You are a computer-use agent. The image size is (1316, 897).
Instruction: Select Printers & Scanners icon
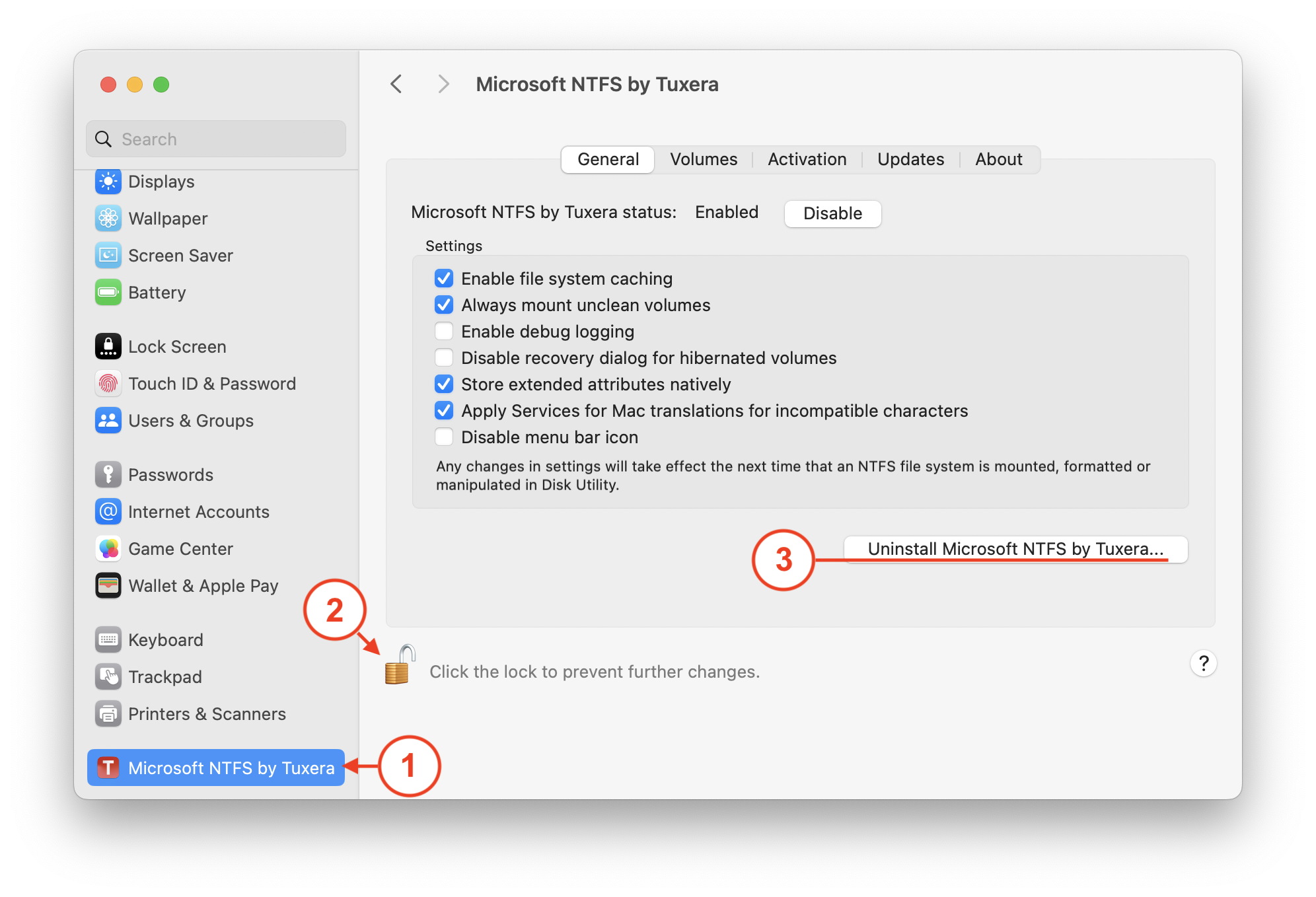(x=108, y=714)
